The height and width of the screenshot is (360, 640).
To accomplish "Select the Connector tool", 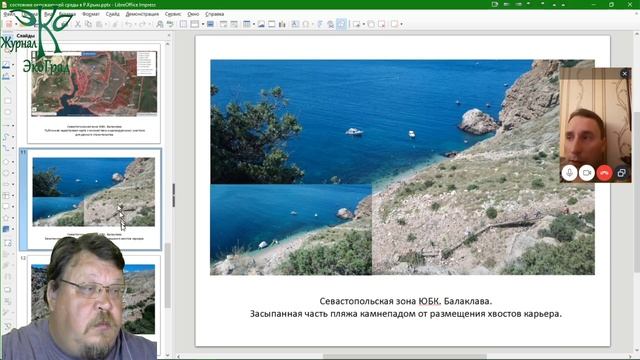I will pos(6,148).
